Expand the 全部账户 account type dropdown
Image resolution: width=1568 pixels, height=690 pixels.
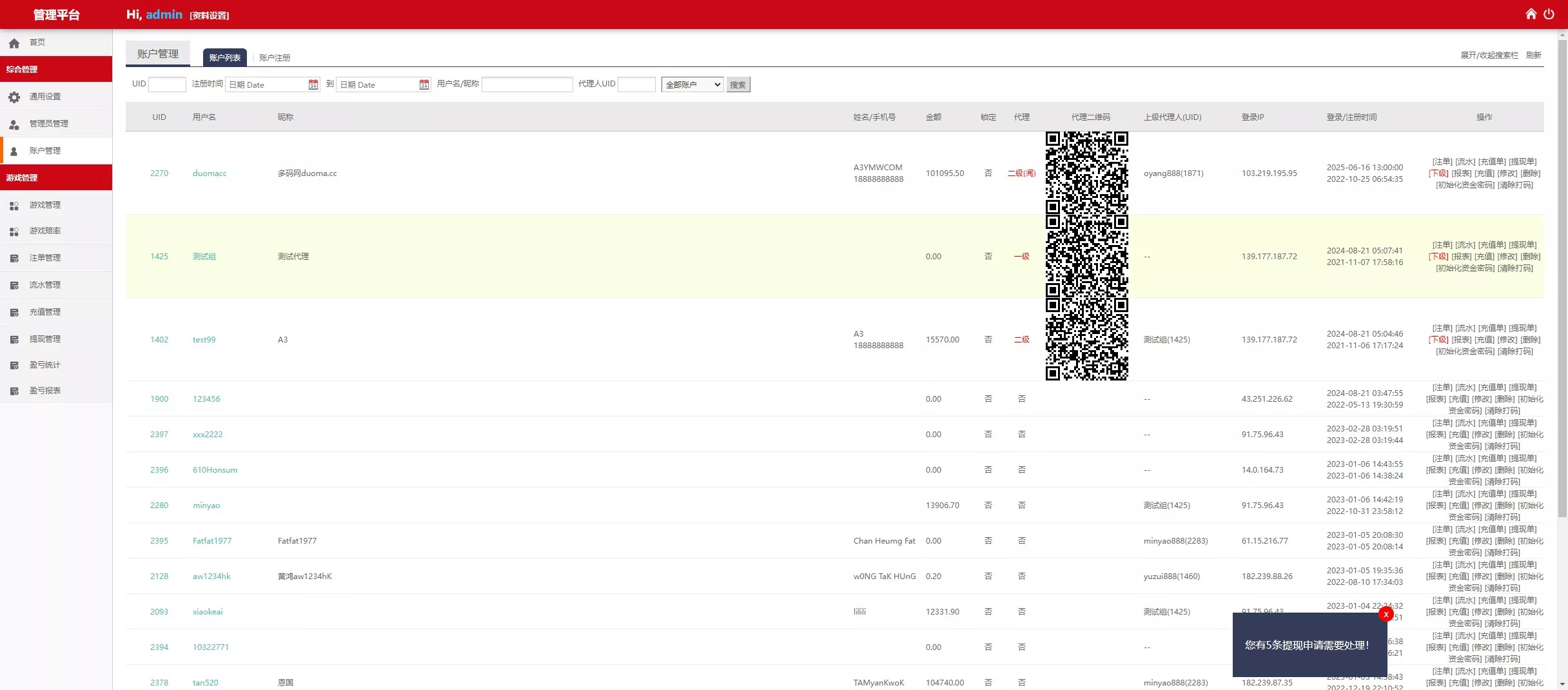click(x=692, y=84)
